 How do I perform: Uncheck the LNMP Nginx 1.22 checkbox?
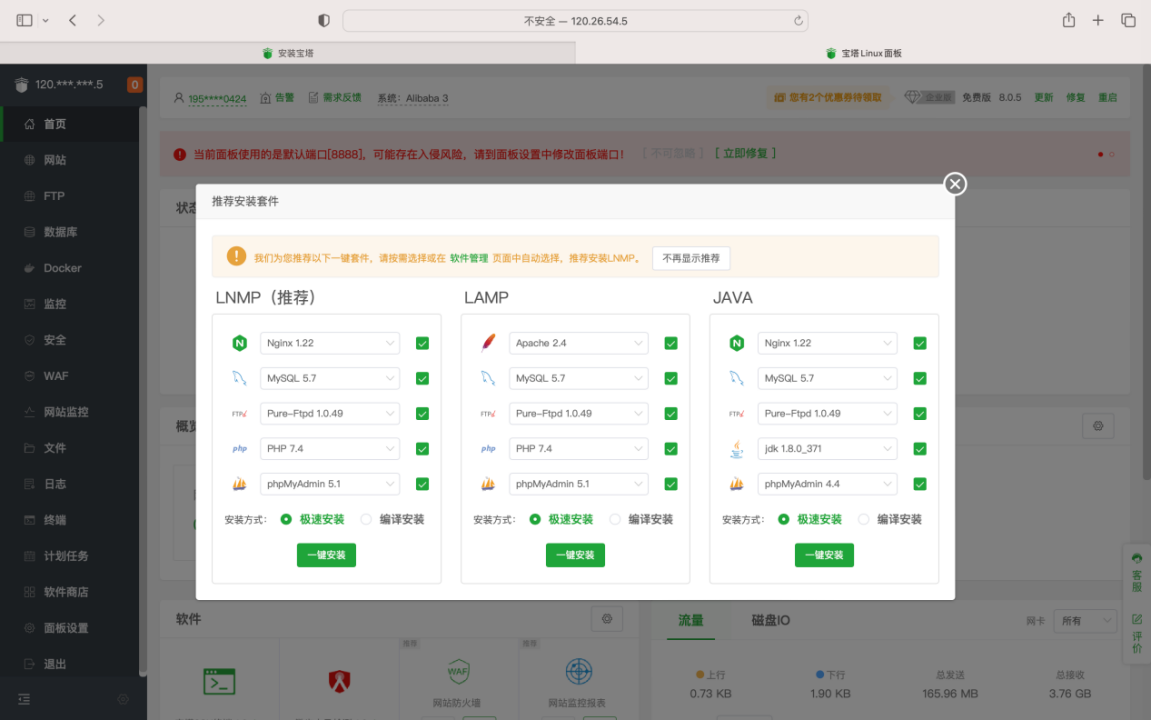(x=422, y=343)
